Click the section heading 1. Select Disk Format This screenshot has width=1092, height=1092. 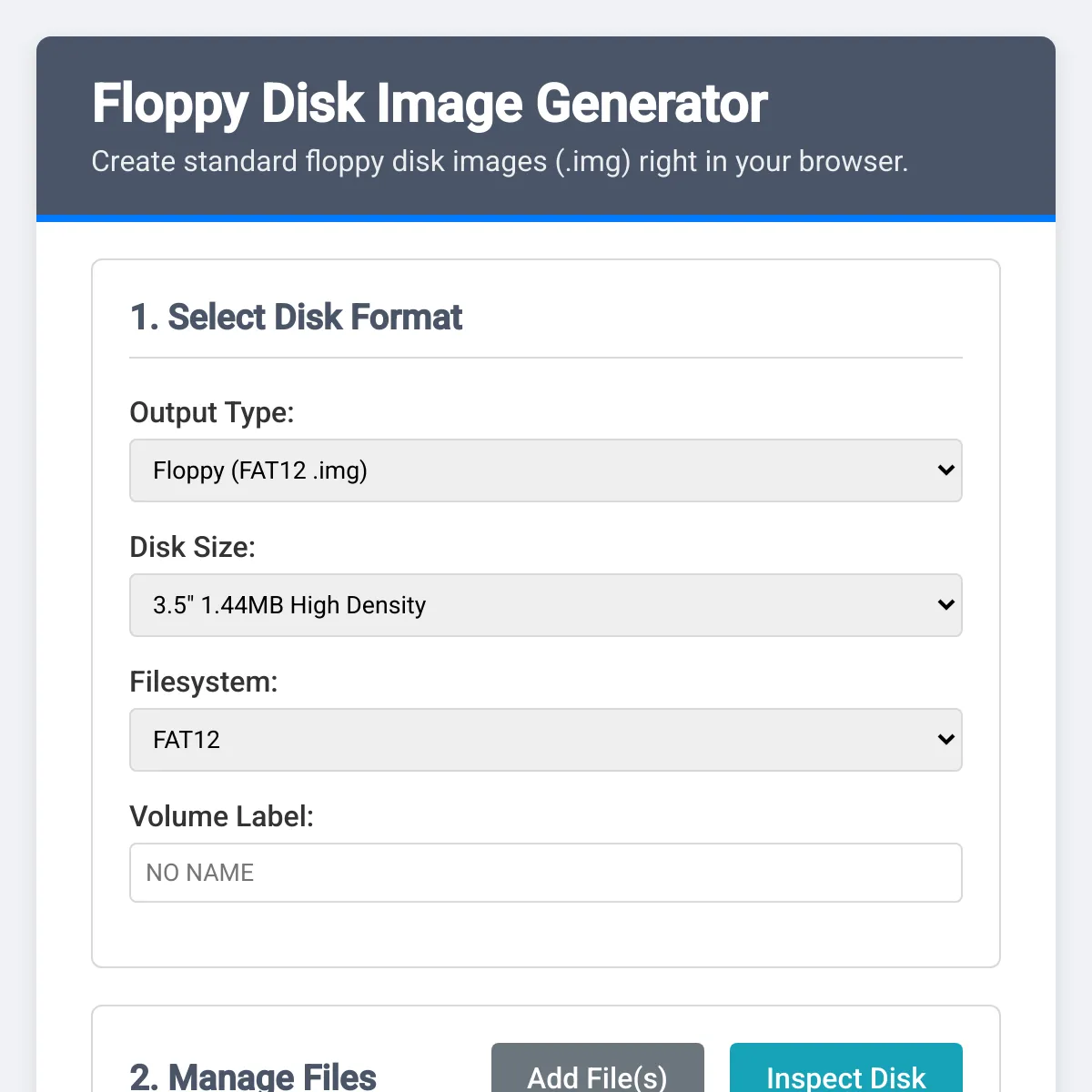[296, 318]
